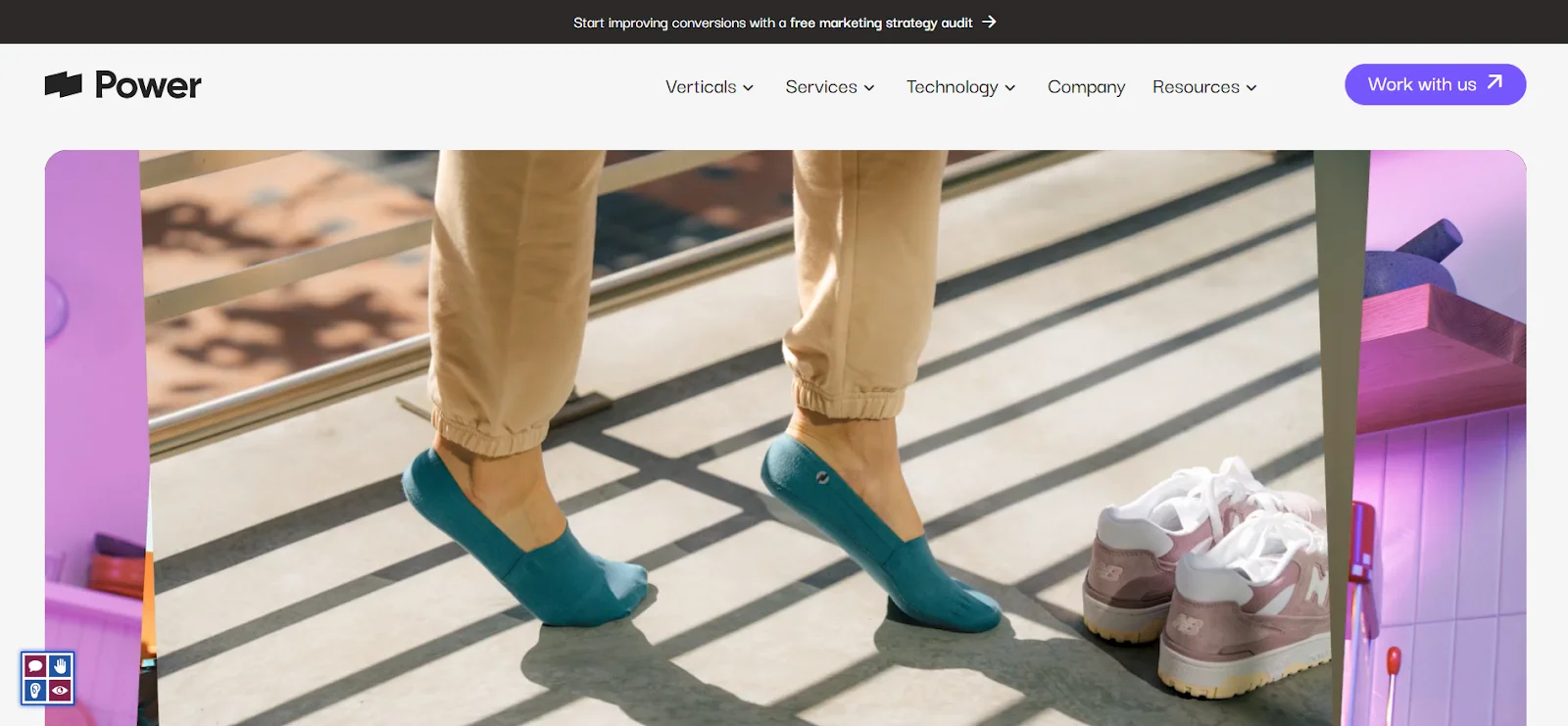Click the speech bubble accessibility icon
Image resolution: width=1568 pixels, height=726 pixels.
(35, 666)
